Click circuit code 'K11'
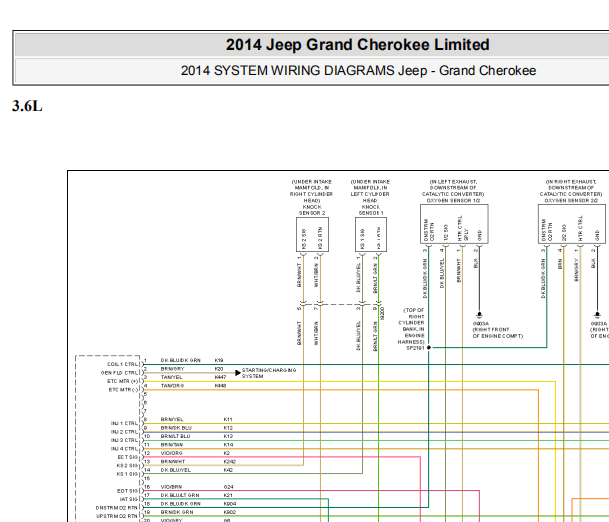This screenshot has width=609, height=522. (228, 419)
